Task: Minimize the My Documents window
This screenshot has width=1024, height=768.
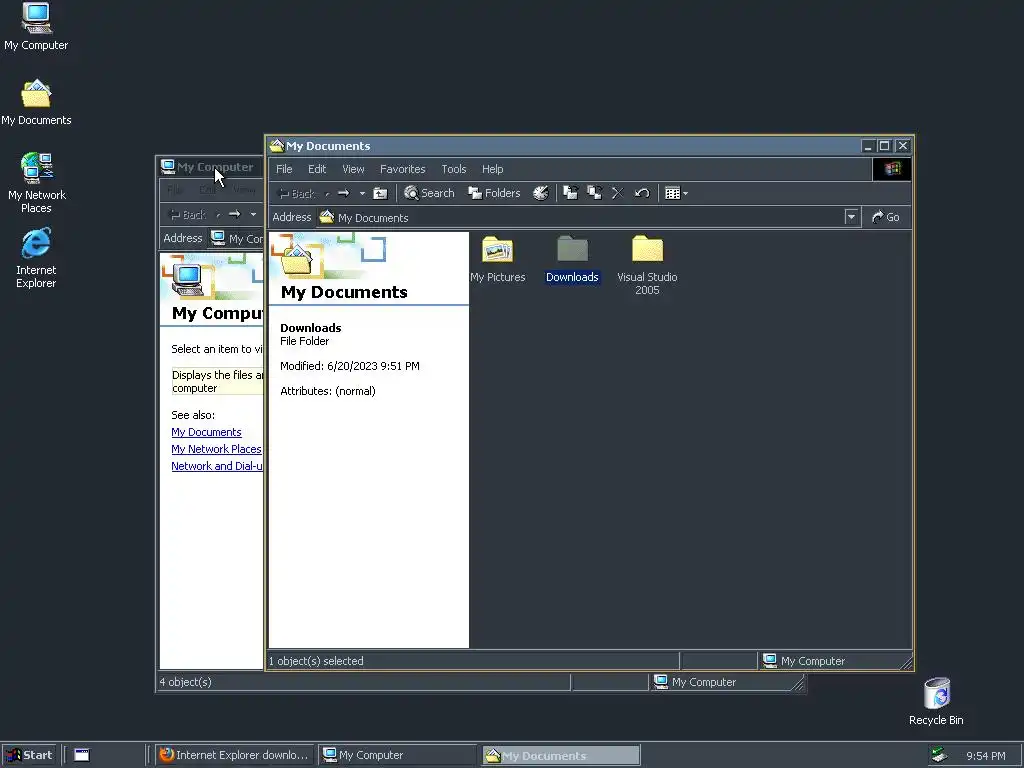Action: coord(868,146)
